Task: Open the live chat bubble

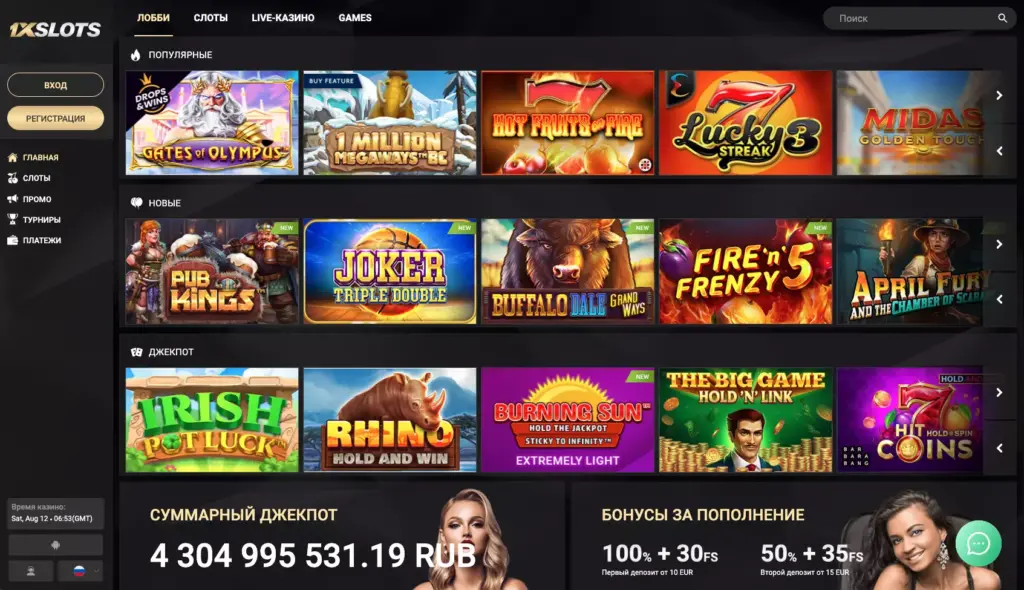Action: 978,544
